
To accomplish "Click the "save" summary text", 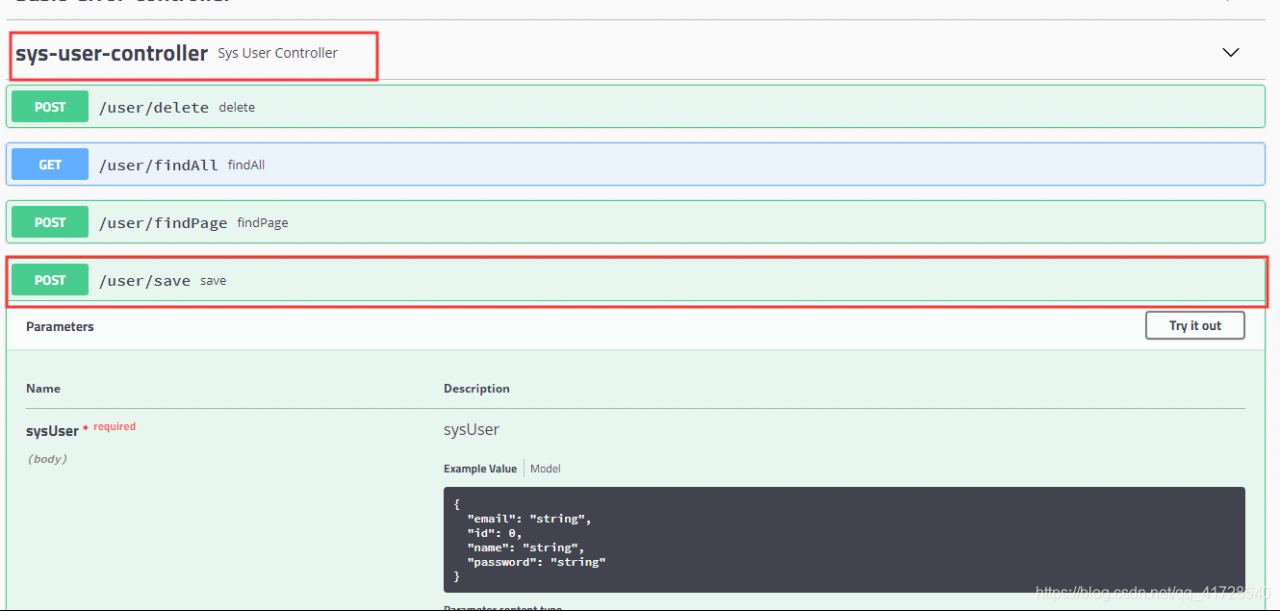I will (213, 281).
